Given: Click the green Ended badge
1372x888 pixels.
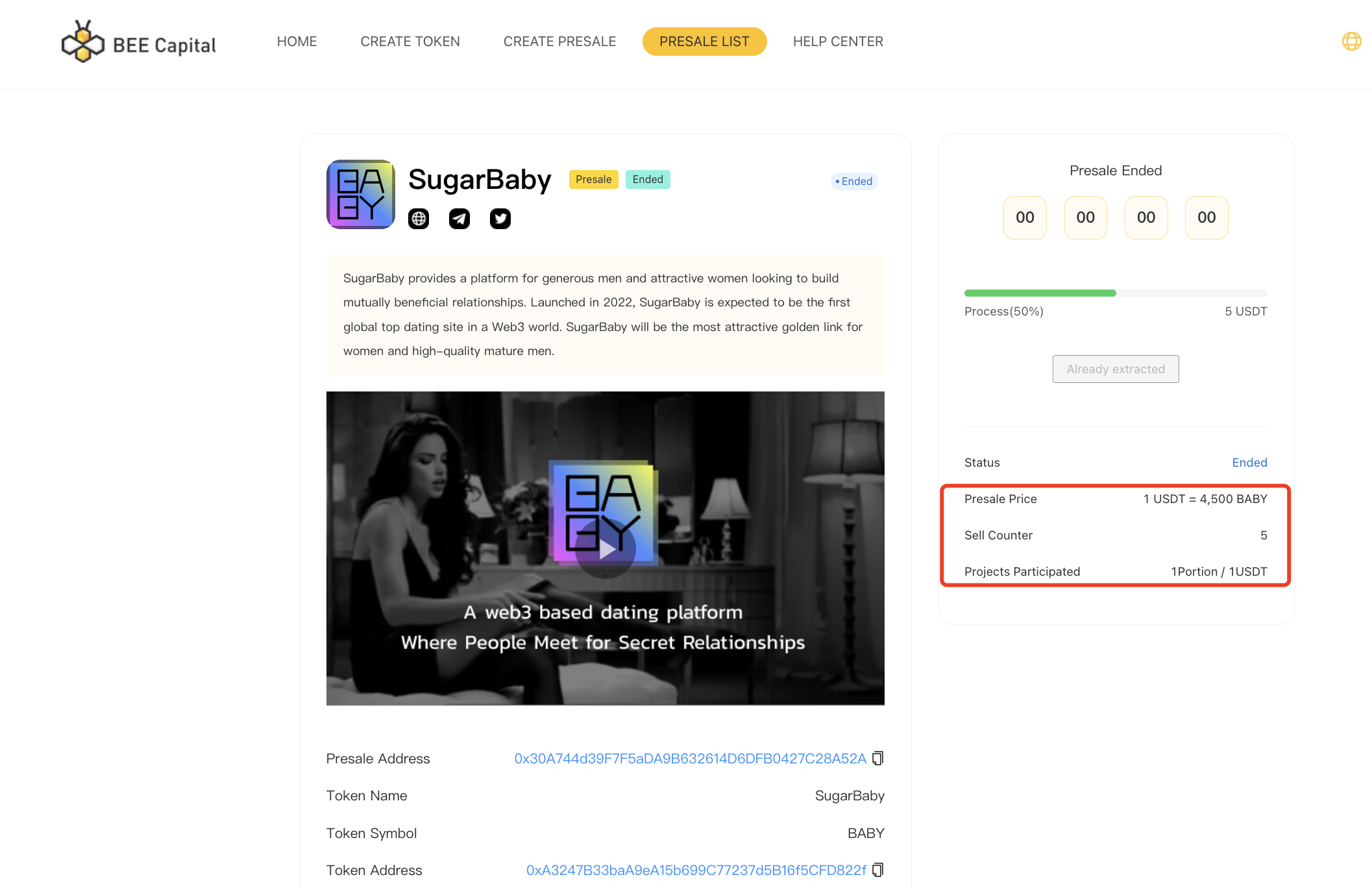Looking at the screenshot, I should (x=648, y=179).
